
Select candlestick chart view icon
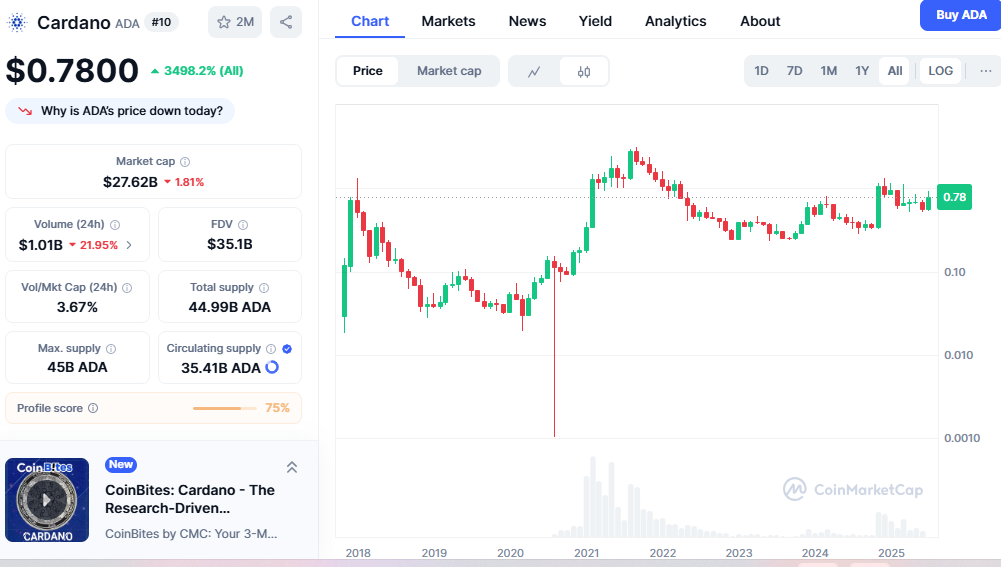point(583,72)
